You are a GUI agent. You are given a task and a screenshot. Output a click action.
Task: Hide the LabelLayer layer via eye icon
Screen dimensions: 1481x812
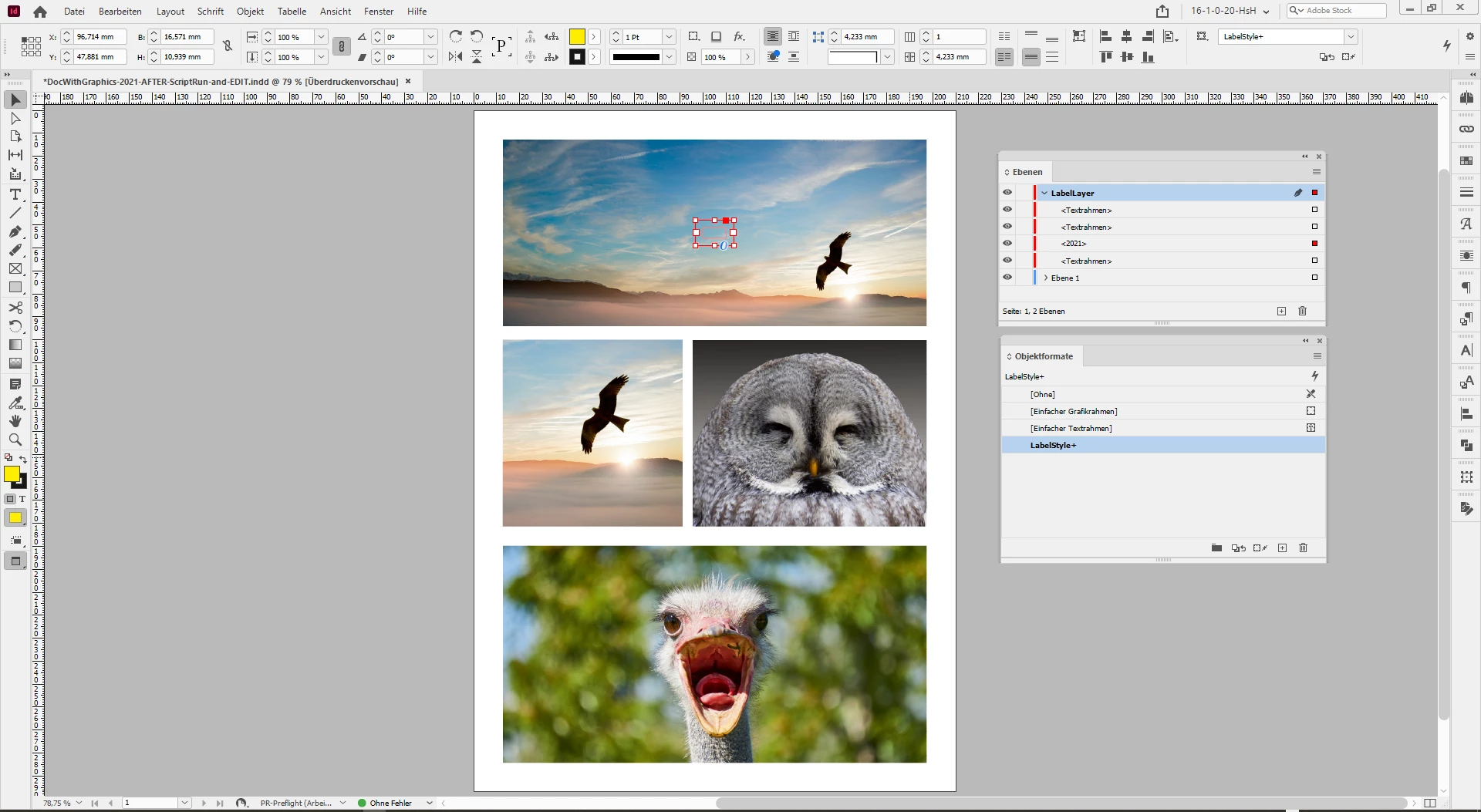[x=1007, y=193]
